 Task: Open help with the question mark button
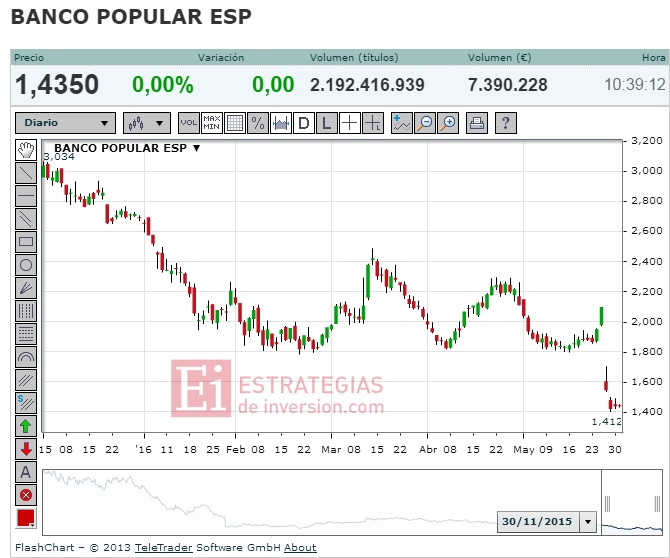pos(506,123)
